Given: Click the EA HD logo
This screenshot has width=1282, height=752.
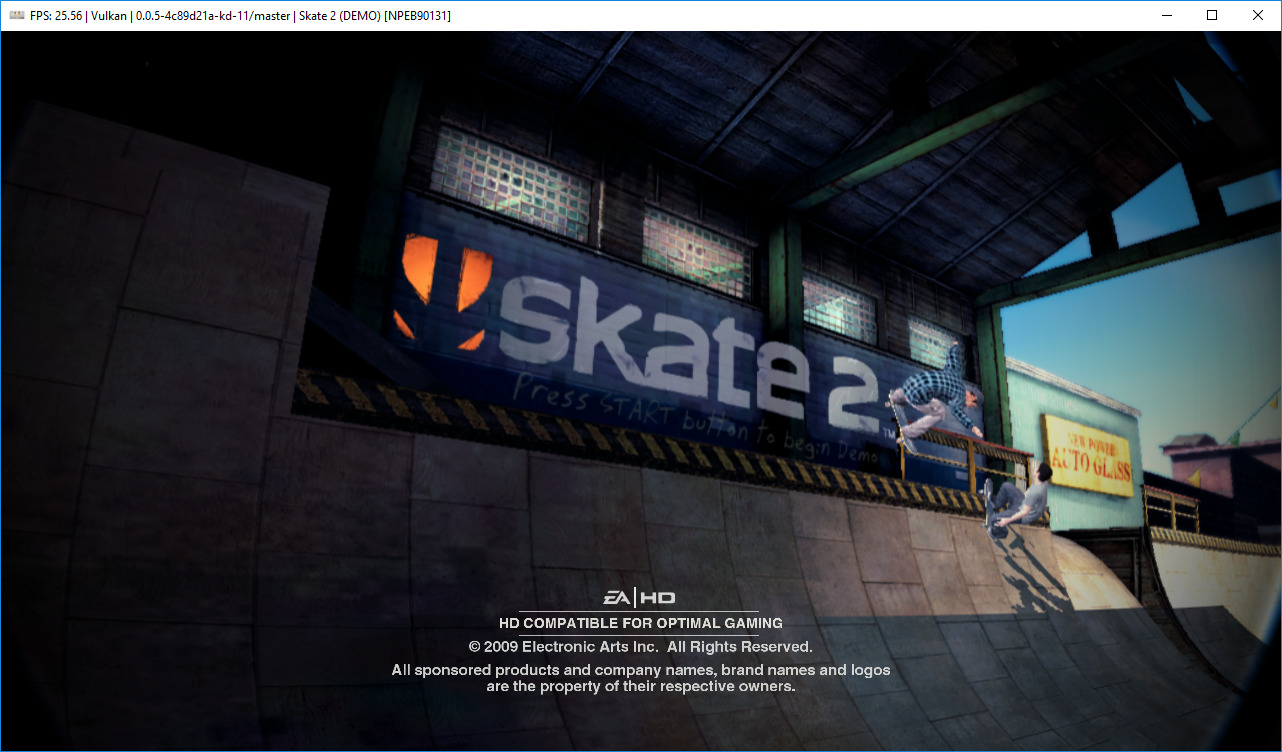Looking at the screenshot, I should coord(639,598).
